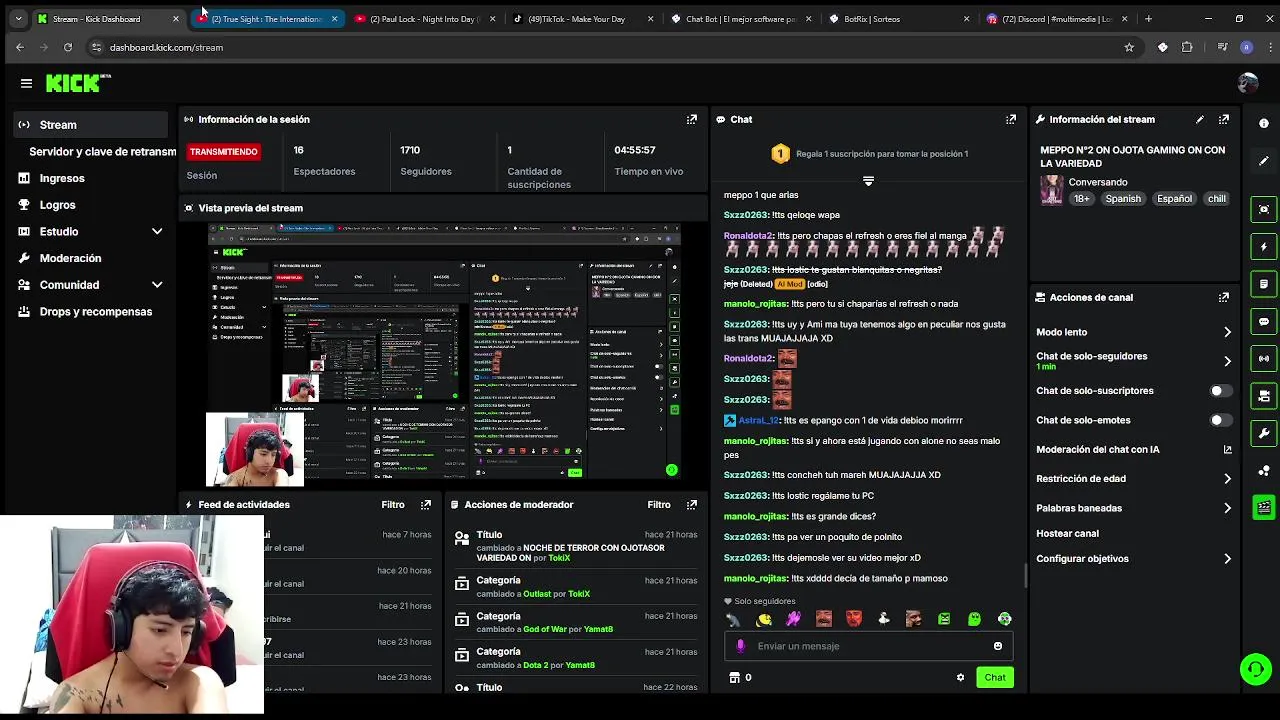Expand the Estudio sidebar section
This screenshot has height=720, width=1280.
156,231
